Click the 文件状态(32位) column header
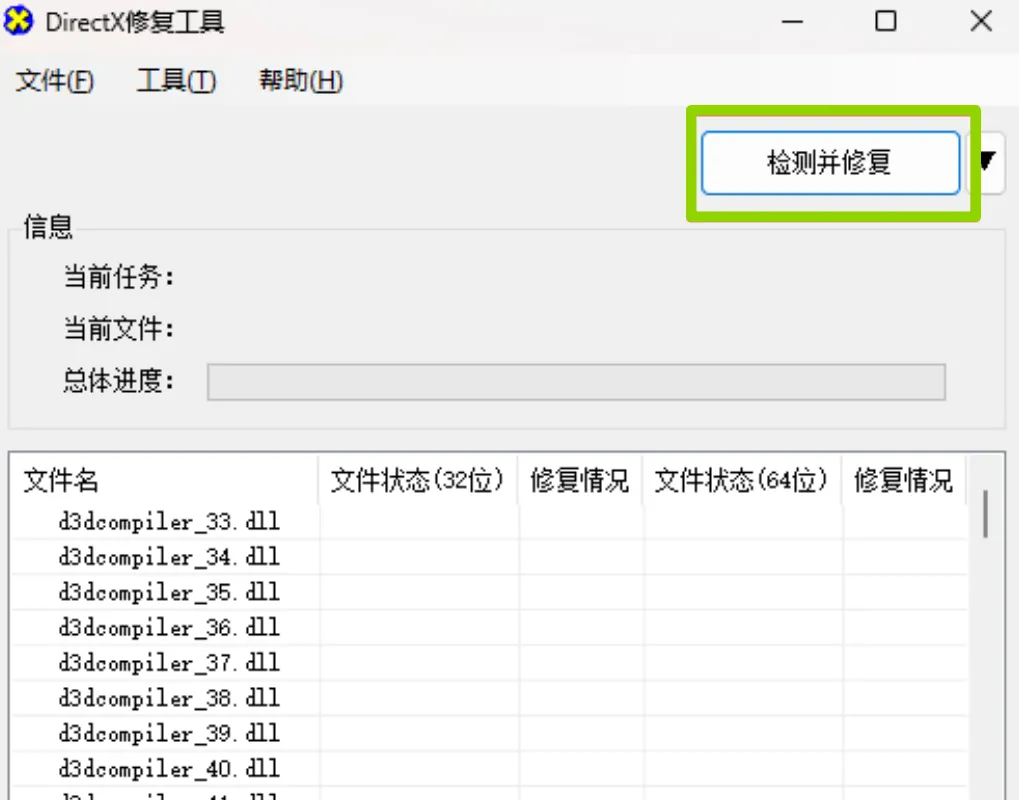 (x=418, y=481)
